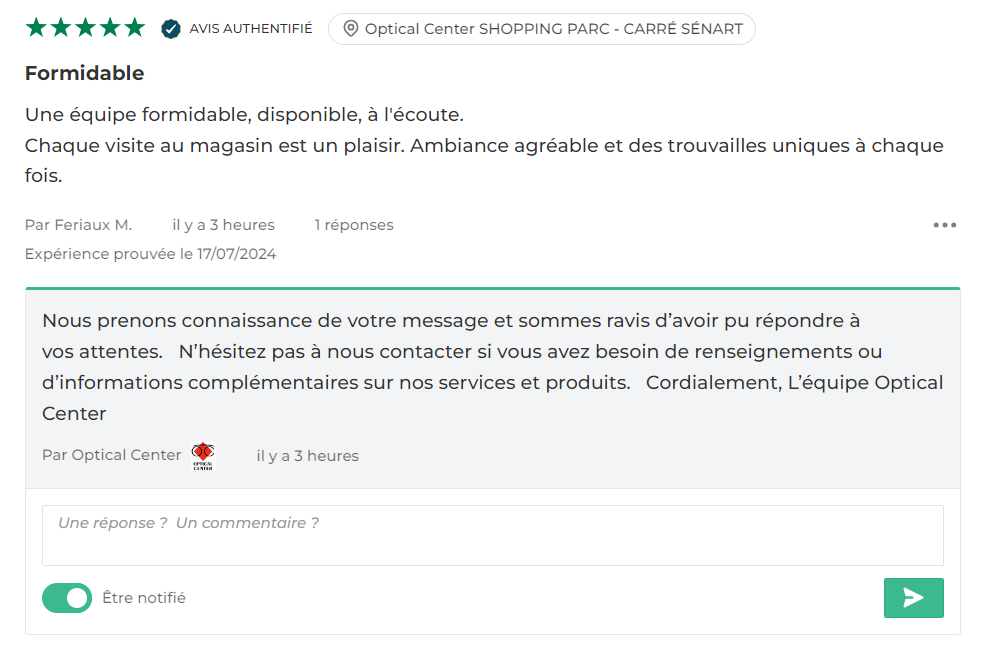Click the location pin icon next to the store name
This screenshot has height=657, width=983.
point(350,28)
